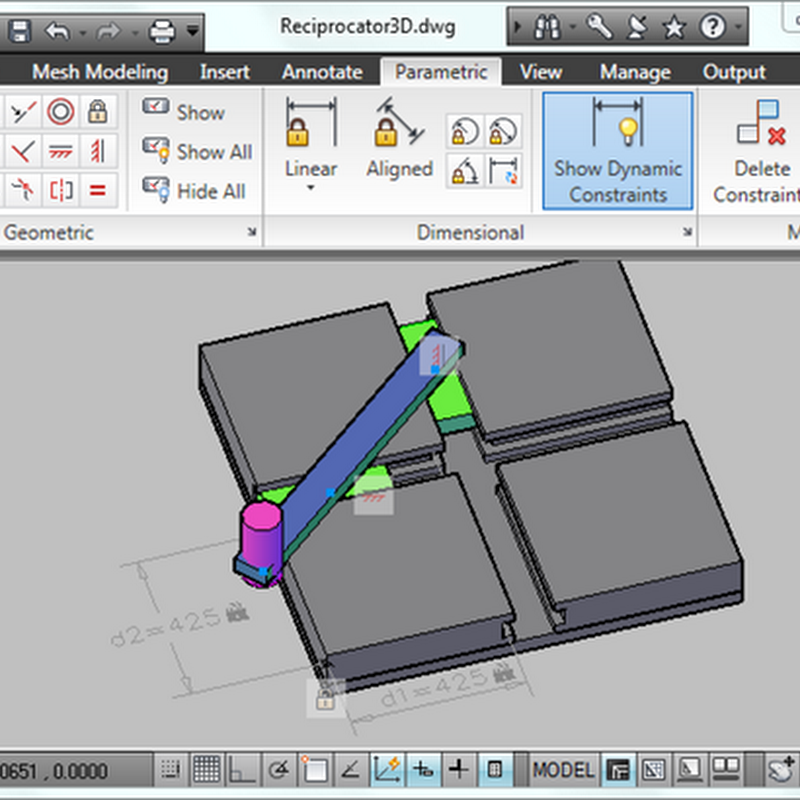The image size is (800, 800).
Task: Toggle Show Dynamic Constraints
Action: click(x=616, y=152)
